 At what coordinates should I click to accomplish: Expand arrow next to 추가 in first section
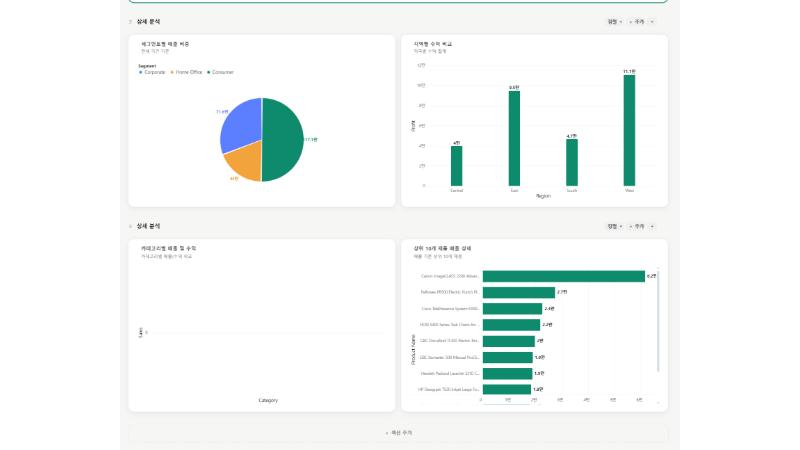pos(652,22)
